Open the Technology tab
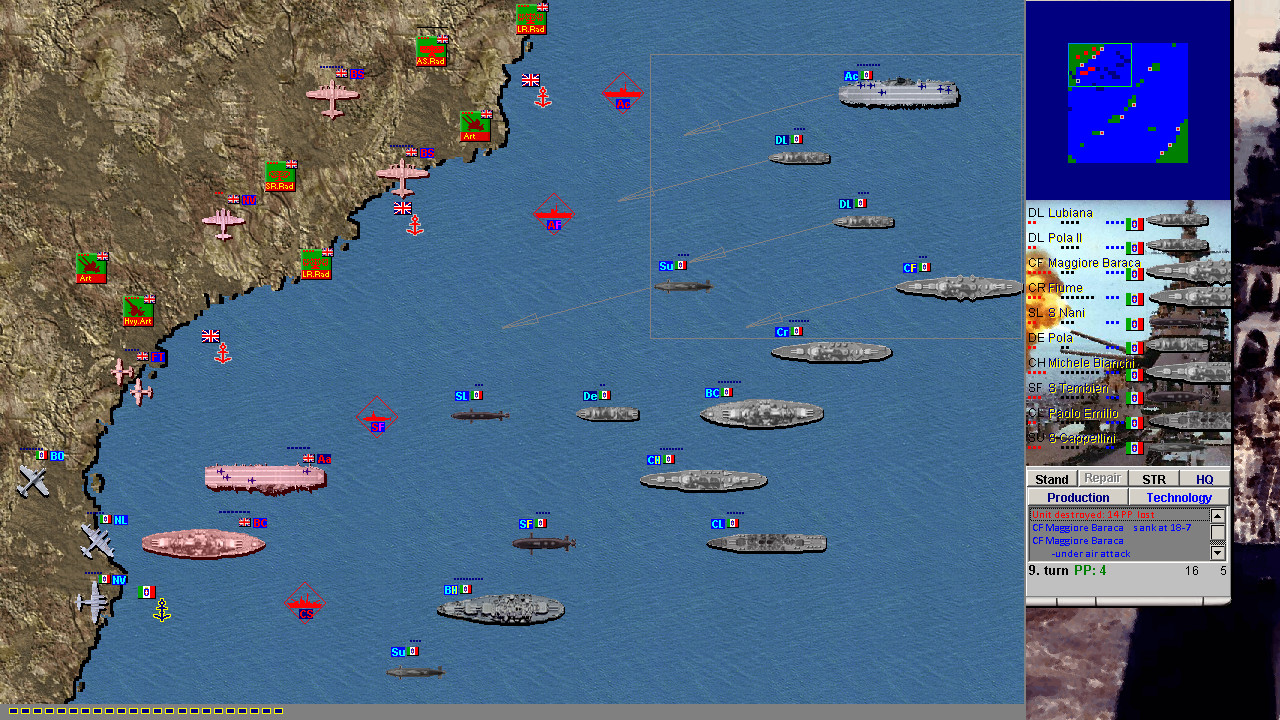The image size is (1280, 720). [1179, 497]
